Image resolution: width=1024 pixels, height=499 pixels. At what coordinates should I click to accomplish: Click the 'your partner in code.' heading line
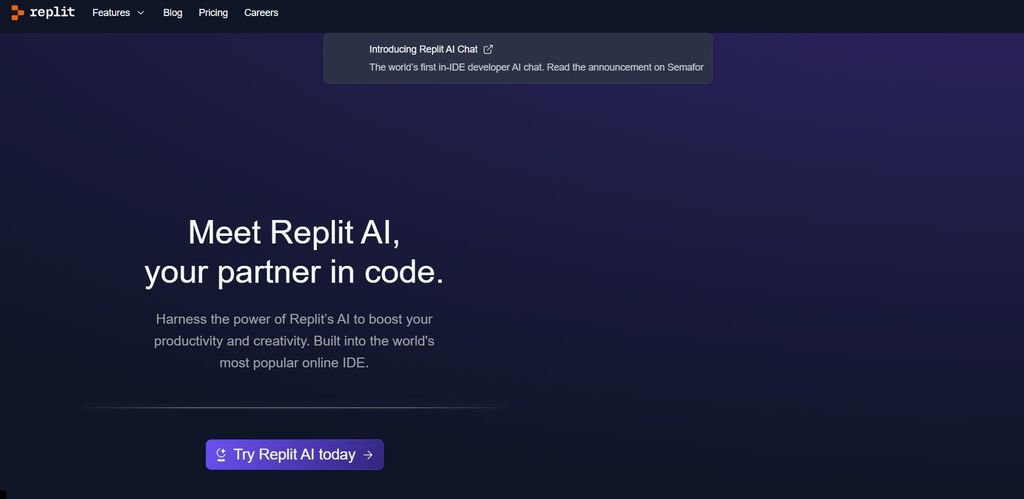(294, 272)
